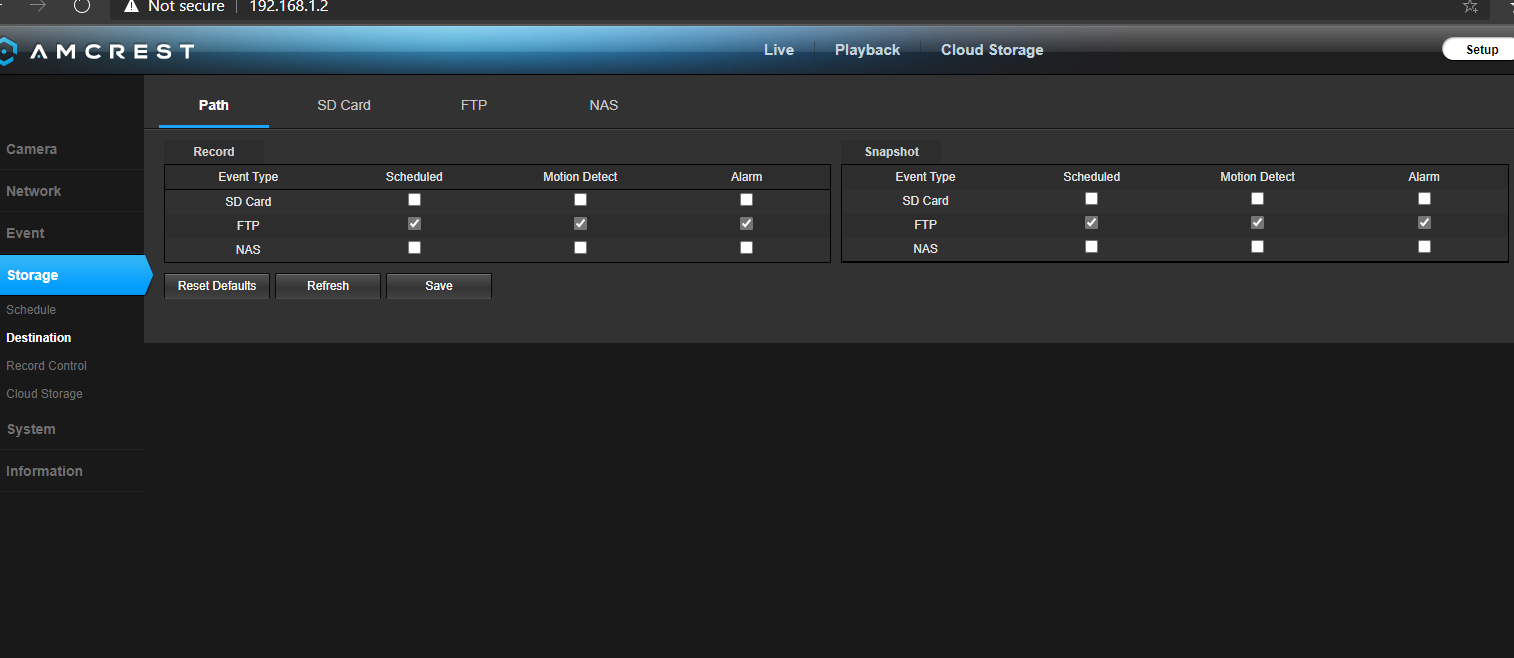This screenshot has width=1514, height=658.
Task: Tick NAS Scheduled snapshot checkbox
Action: pyautogui.click(x=1091, y=247)
